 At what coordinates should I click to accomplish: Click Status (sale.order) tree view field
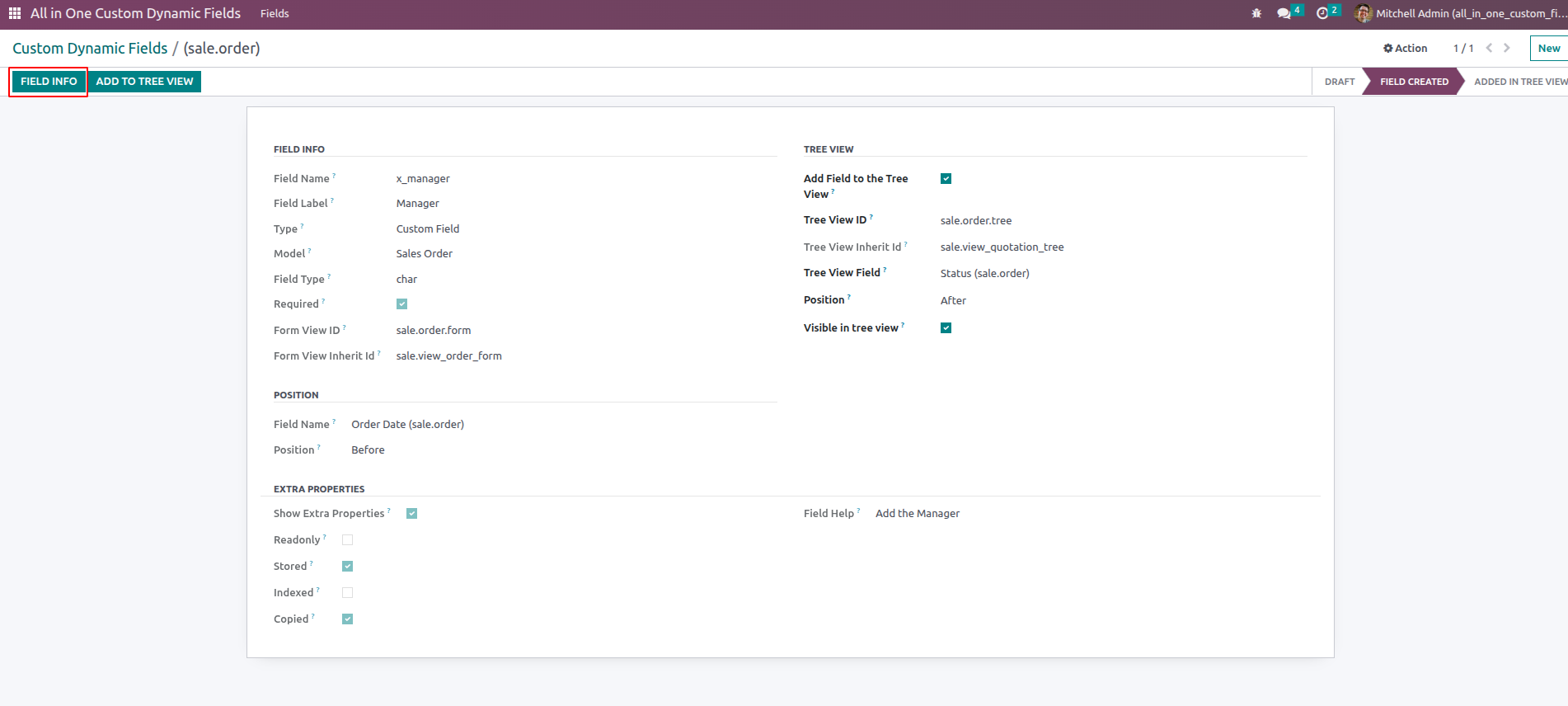click(984, 273)
